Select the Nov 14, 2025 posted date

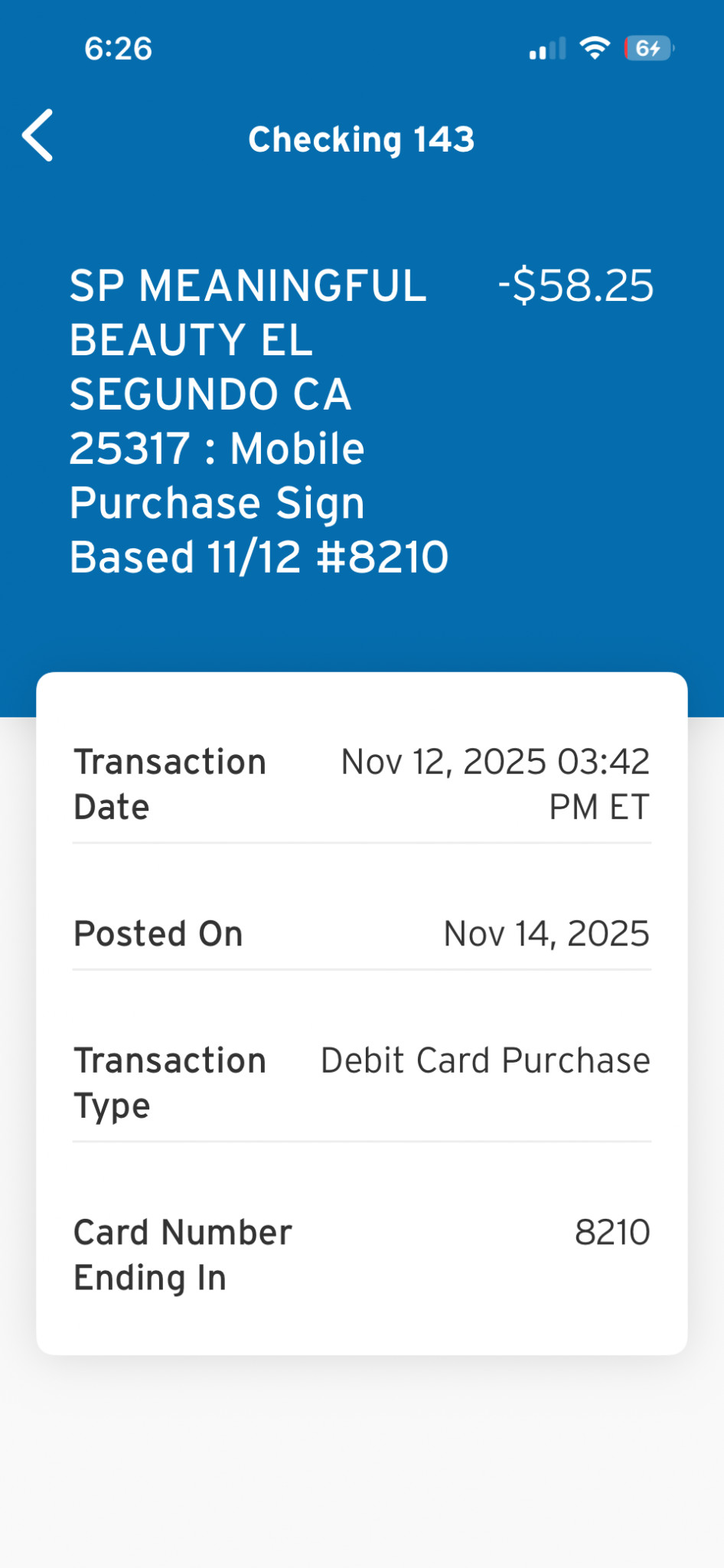click(546, 933)
